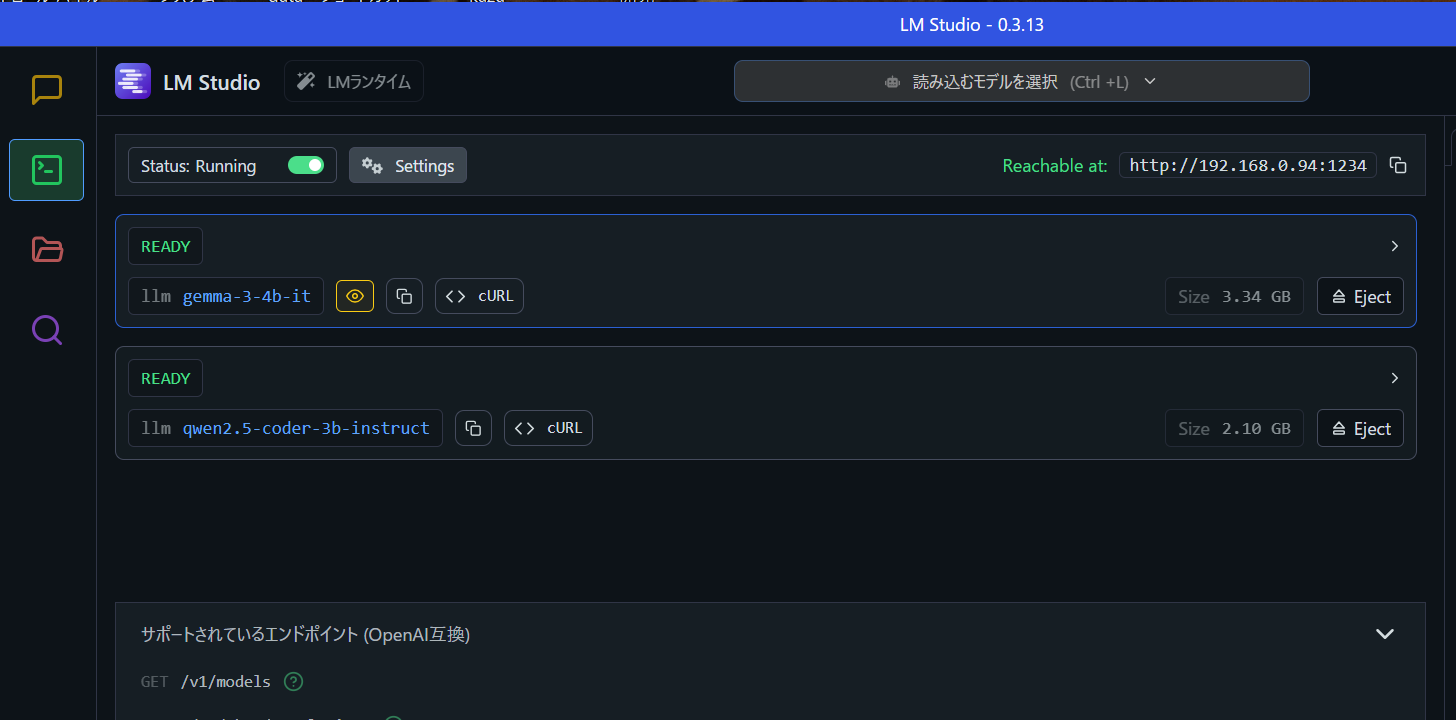
Task: Click help icon next to /v1/models
Action: pos(293,682)
